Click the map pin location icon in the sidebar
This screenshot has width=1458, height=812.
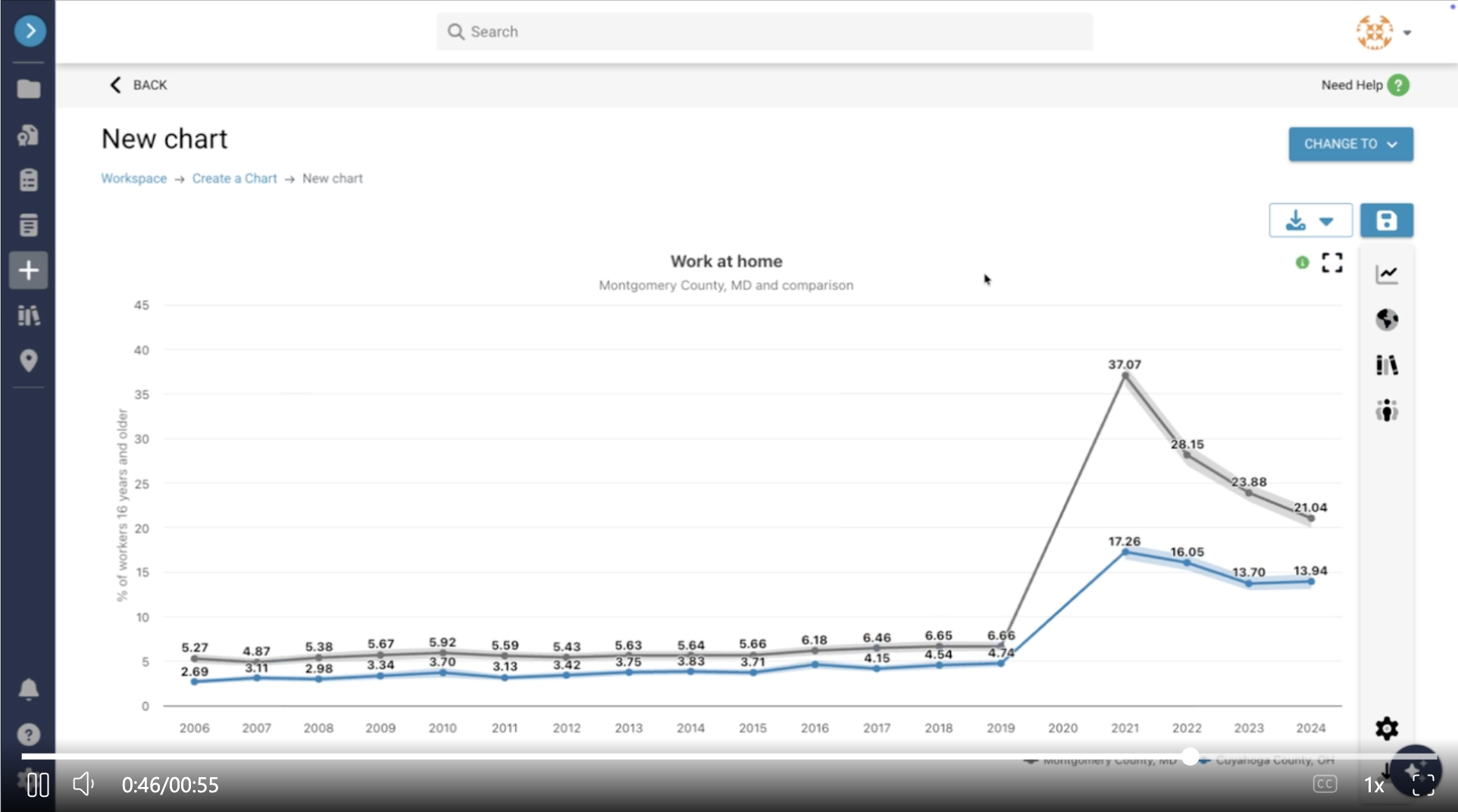click(x=29, y=361)
